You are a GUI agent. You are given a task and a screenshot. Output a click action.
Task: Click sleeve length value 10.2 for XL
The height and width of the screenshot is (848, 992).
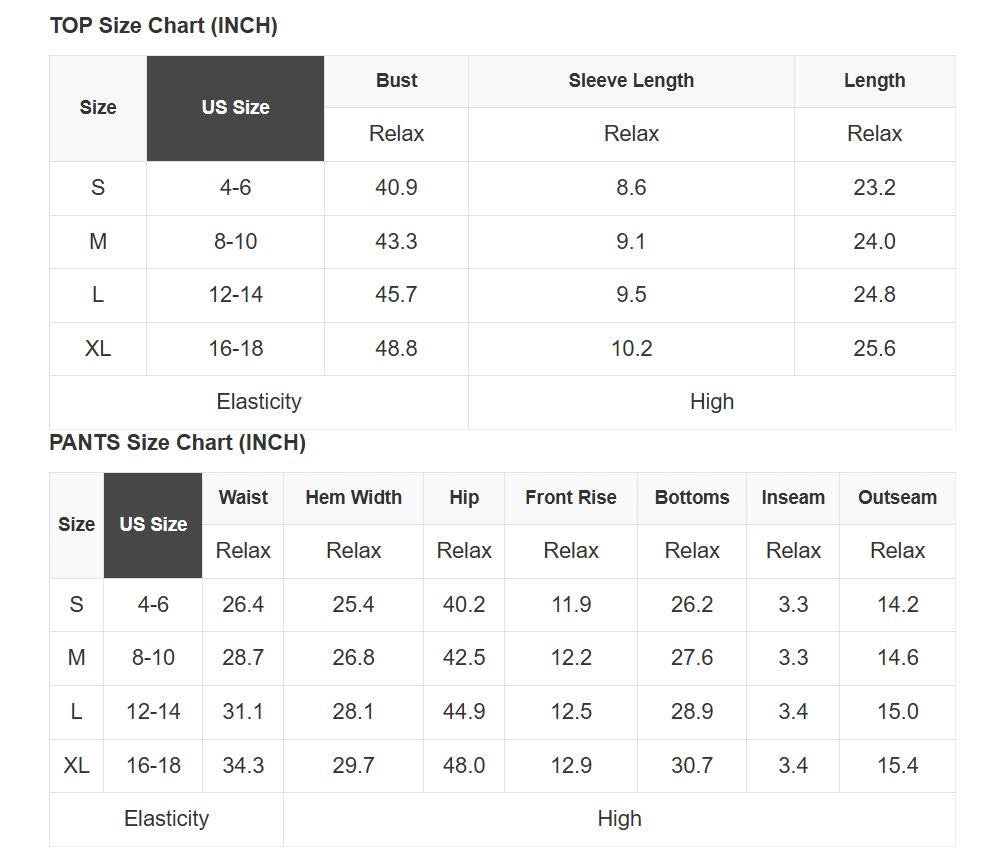pyautogui.click(x=631, y=349)
